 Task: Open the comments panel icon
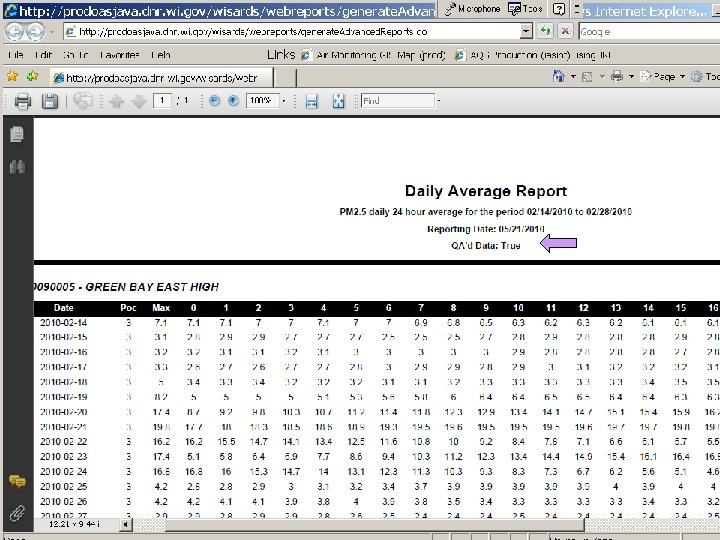pos(17,481)
